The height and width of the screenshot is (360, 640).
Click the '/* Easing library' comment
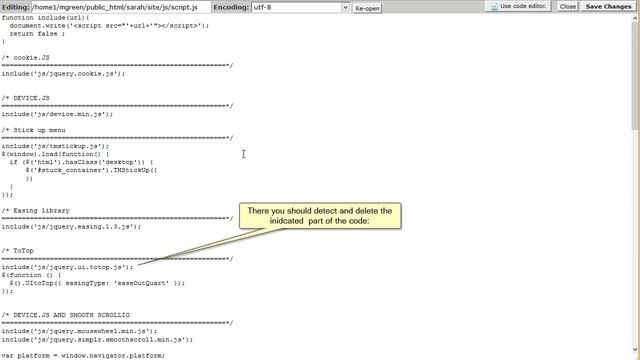pos(36,211)
